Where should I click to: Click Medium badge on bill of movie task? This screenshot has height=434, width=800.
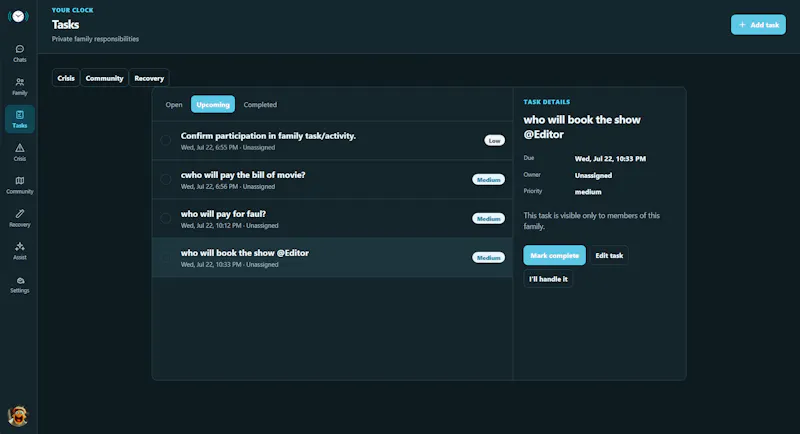488,180
